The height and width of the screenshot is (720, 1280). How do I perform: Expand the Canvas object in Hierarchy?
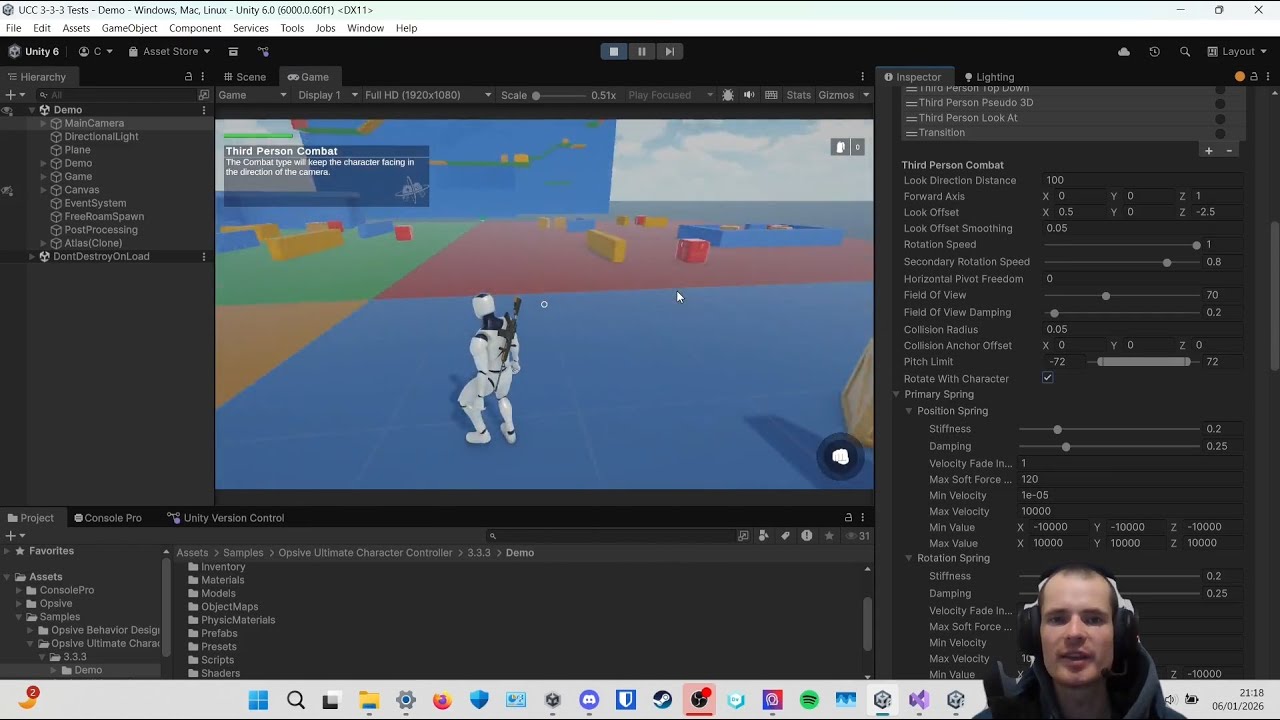click(x=44, y=190)
